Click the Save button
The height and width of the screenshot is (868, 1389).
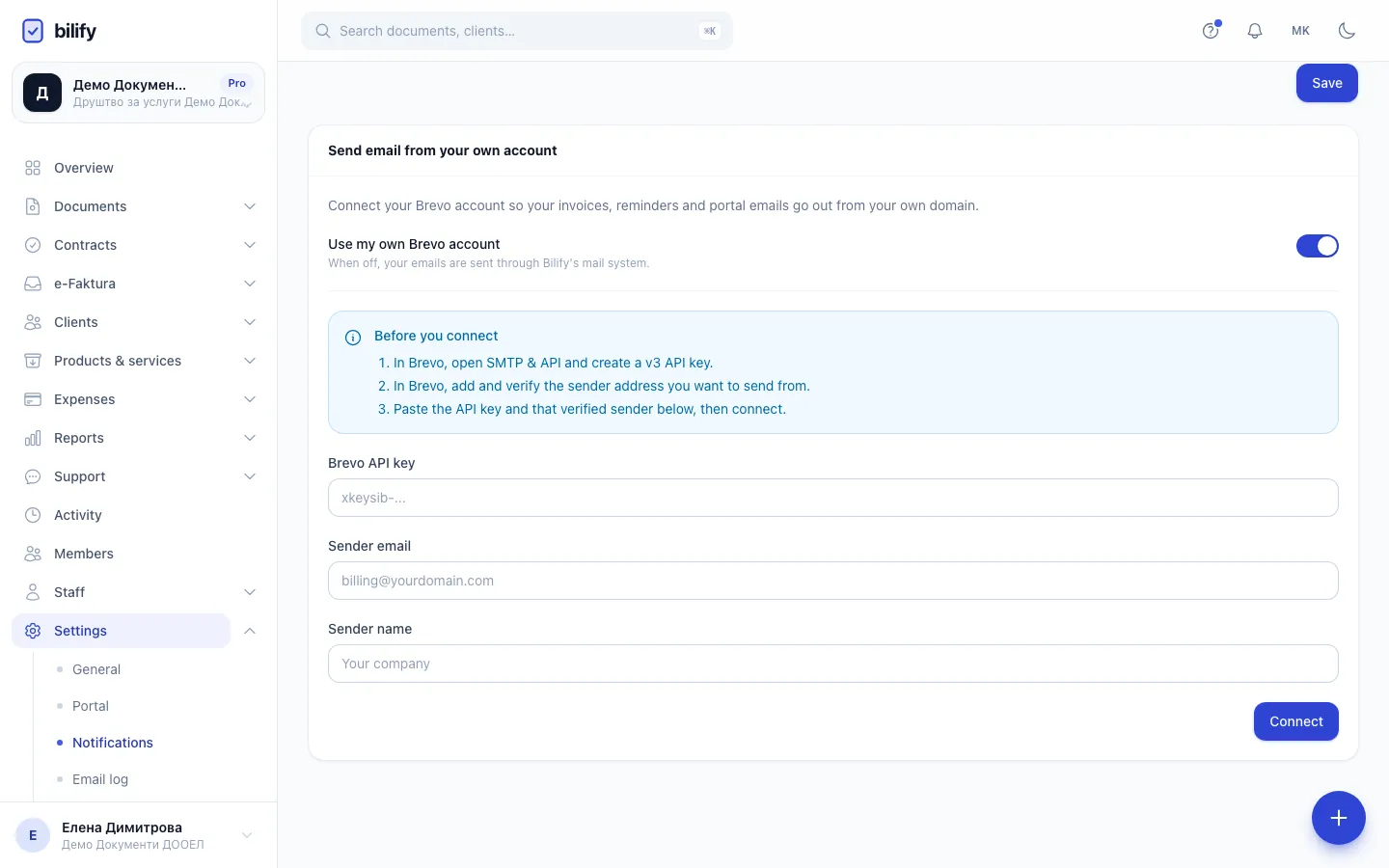1327,83
